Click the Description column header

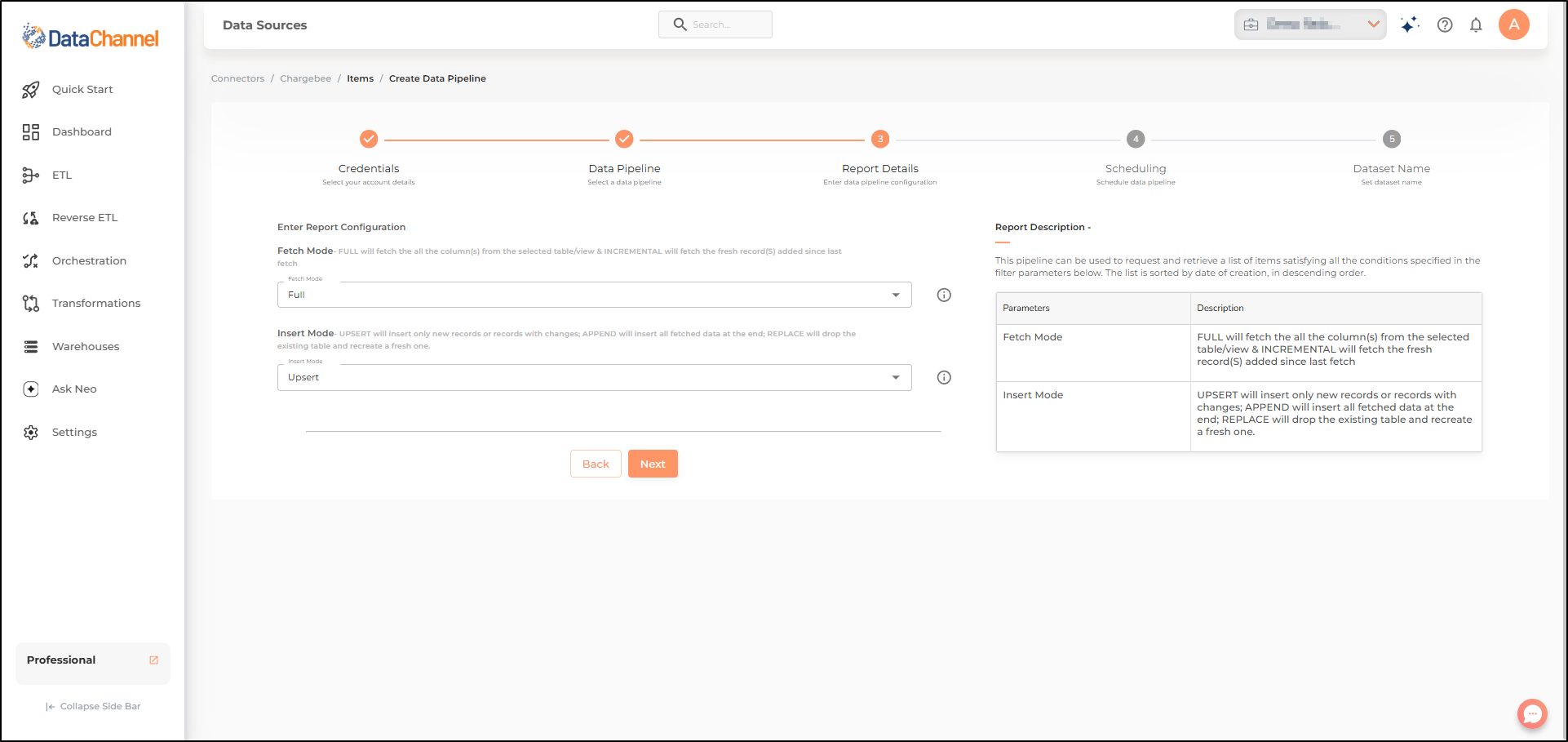[1336, 309]
